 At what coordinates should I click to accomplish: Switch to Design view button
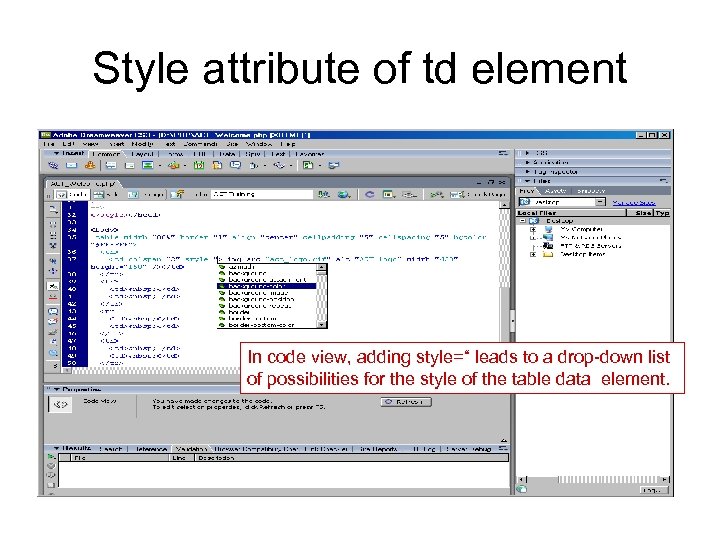[146, 195]
